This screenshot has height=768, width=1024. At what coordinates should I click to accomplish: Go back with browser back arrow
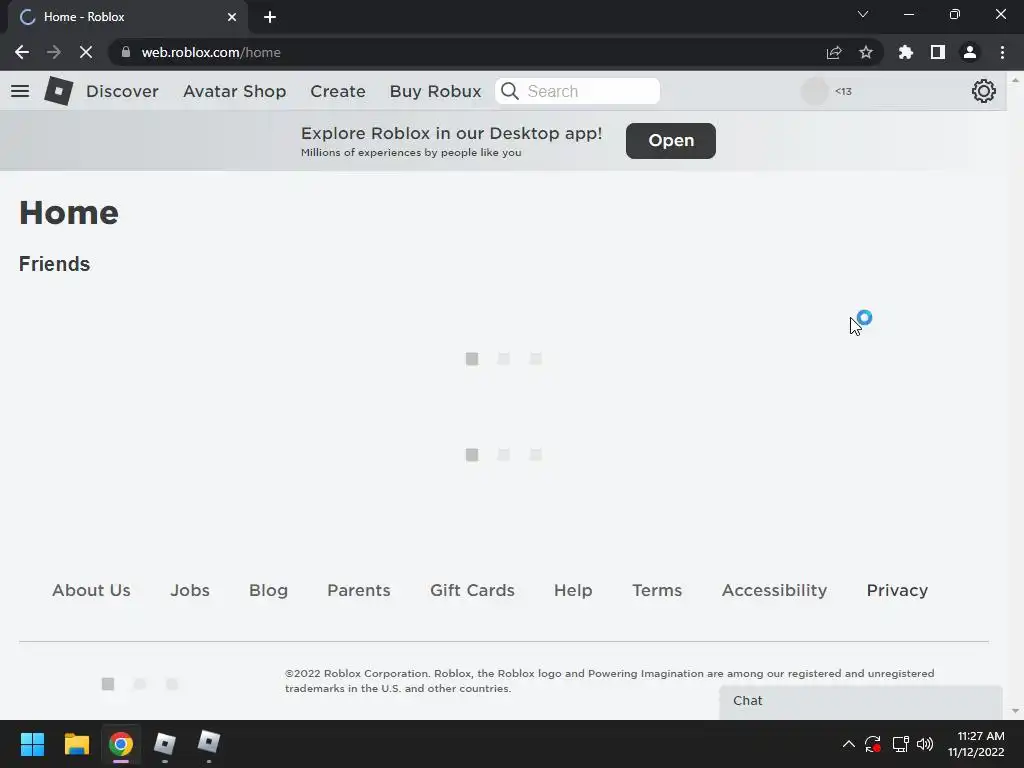(x=22, y=52)
